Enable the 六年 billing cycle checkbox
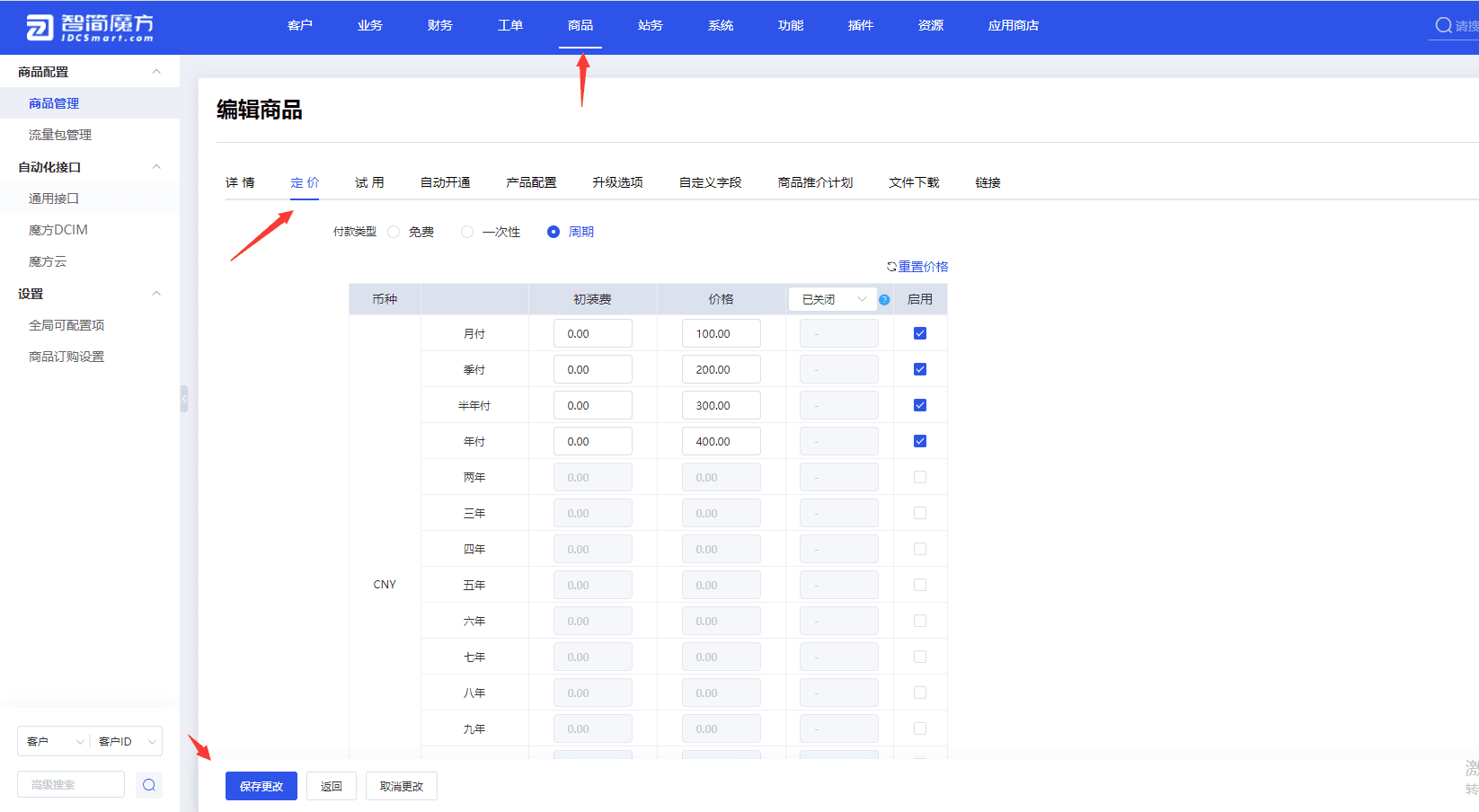Viewport: 1479px width, 812px height. (x=920, y=621)
